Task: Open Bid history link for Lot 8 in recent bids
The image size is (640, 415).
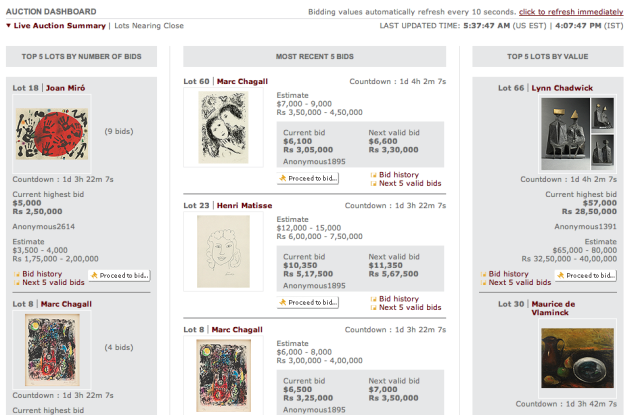Action: tap(399, 414)
